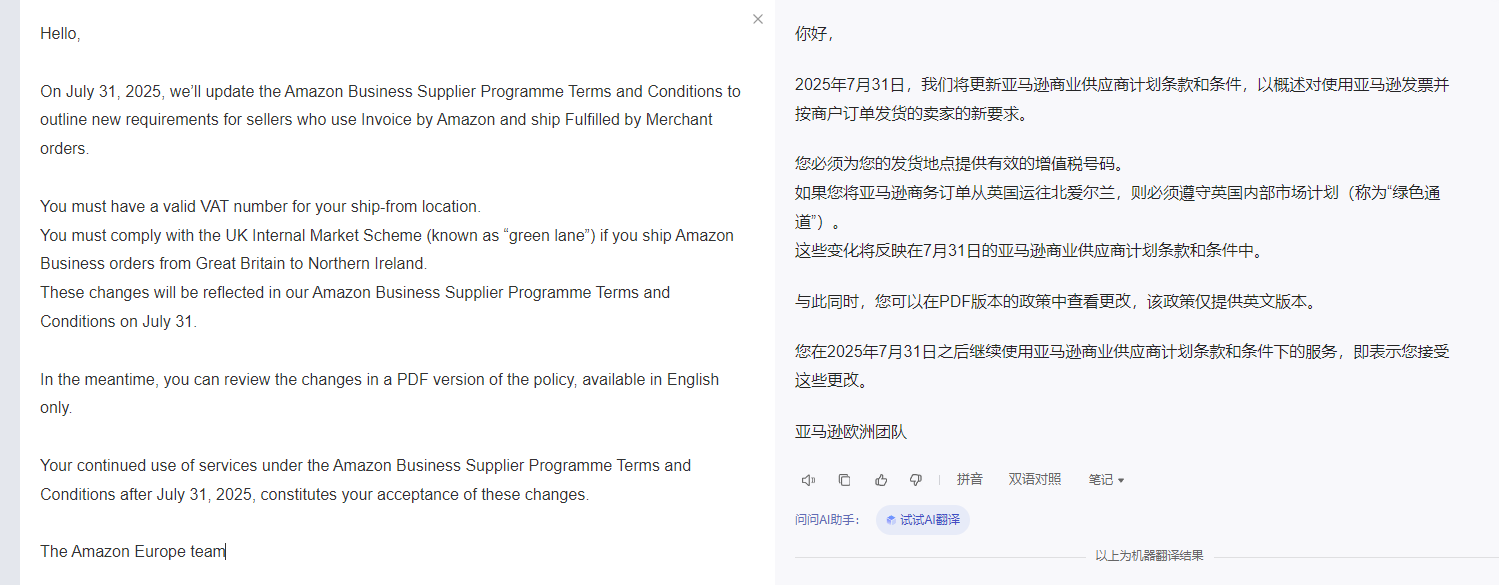The width and height of the screenshot is (1499, 585).
Task: Click the arrow next to 笔记
Action: click(1121, 481)
